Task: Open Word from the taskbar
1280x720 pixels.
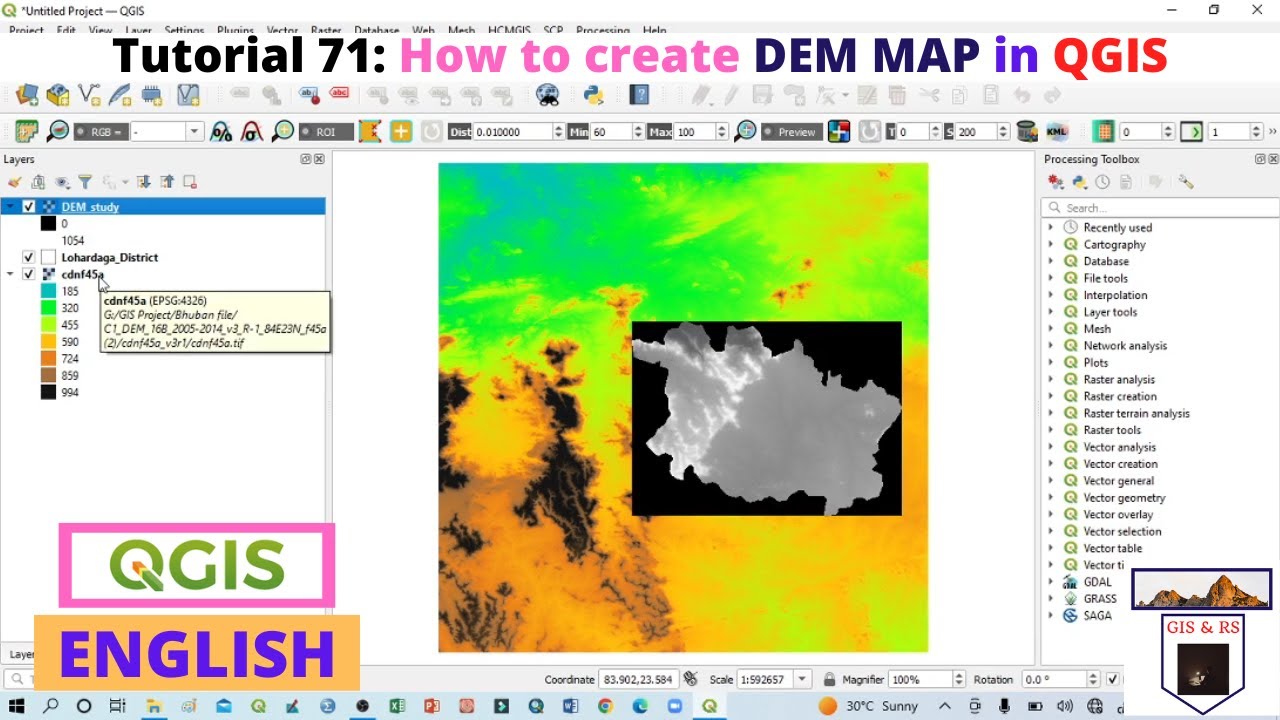Action: (x=570, y=706)
